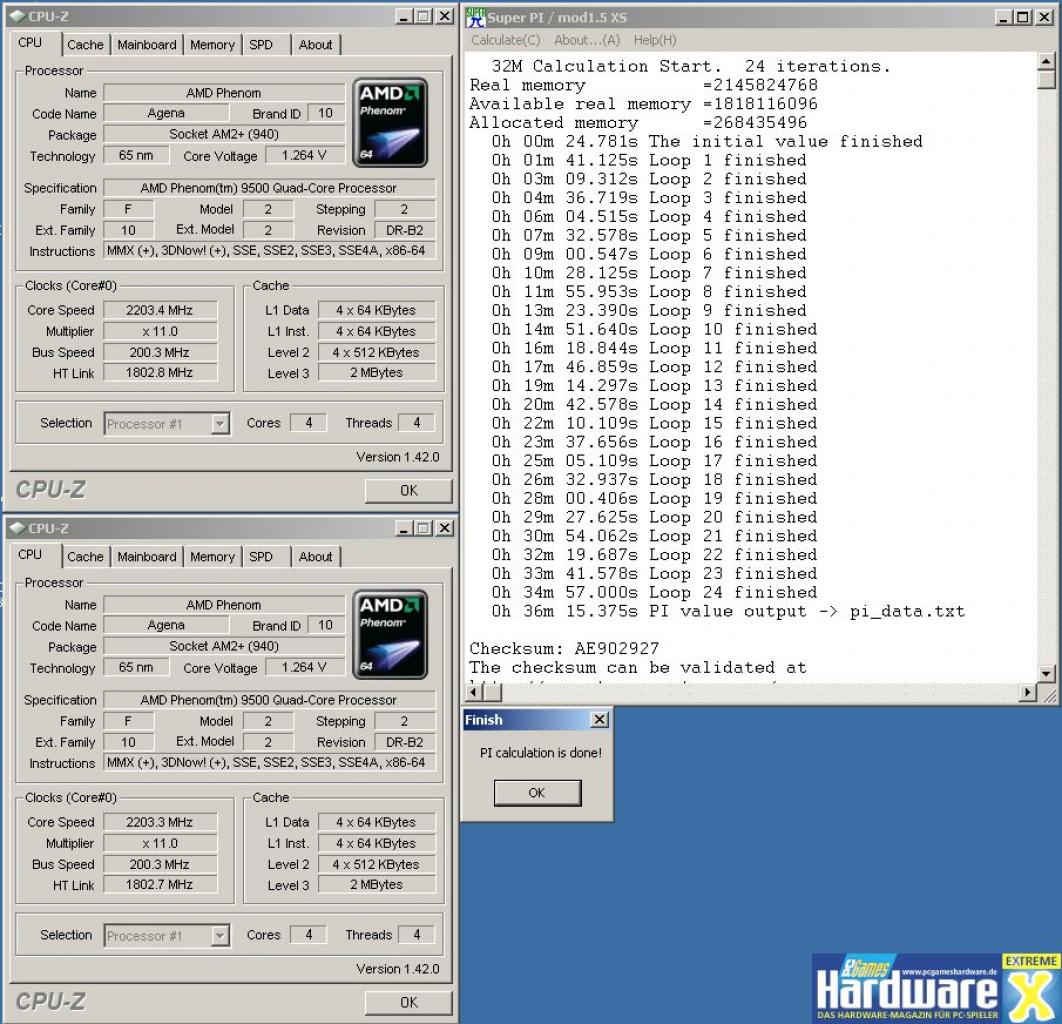Open Help(H) menu in Super PI
The width and height of the screenshot is (1062, 1024).
click(655, 40)
